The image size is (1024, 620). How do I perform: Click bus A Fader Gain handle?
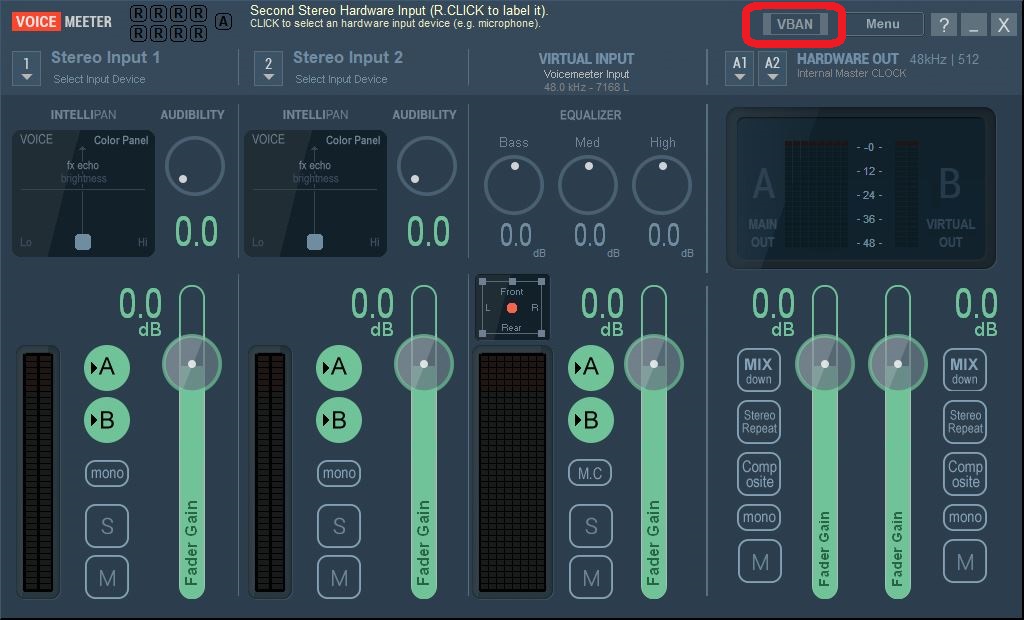coord(825,364)
